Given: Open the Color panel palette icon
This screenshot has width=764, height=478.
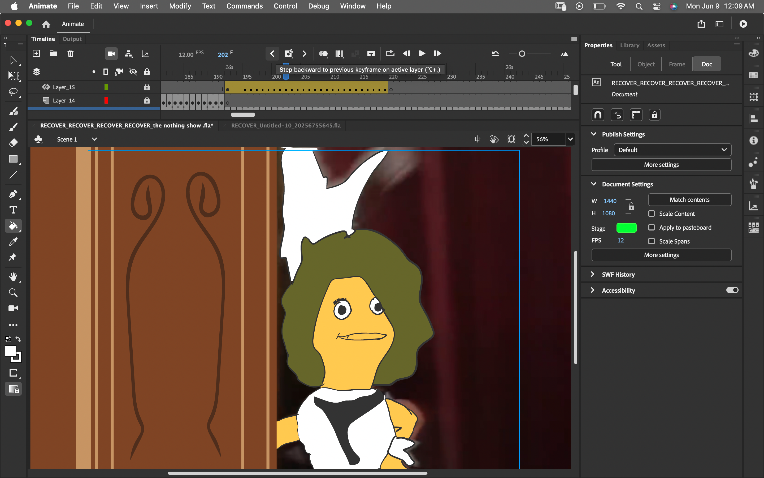Looking at the screenshot, I should [x=754, y=53].
